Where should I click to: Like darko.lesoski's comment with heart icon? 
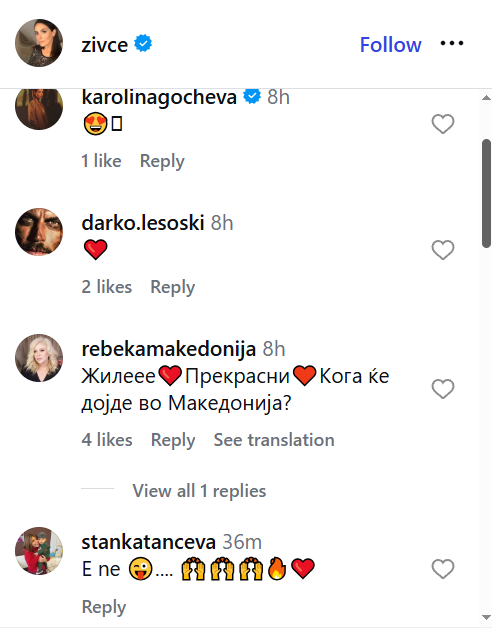click(x=443, y=250)
